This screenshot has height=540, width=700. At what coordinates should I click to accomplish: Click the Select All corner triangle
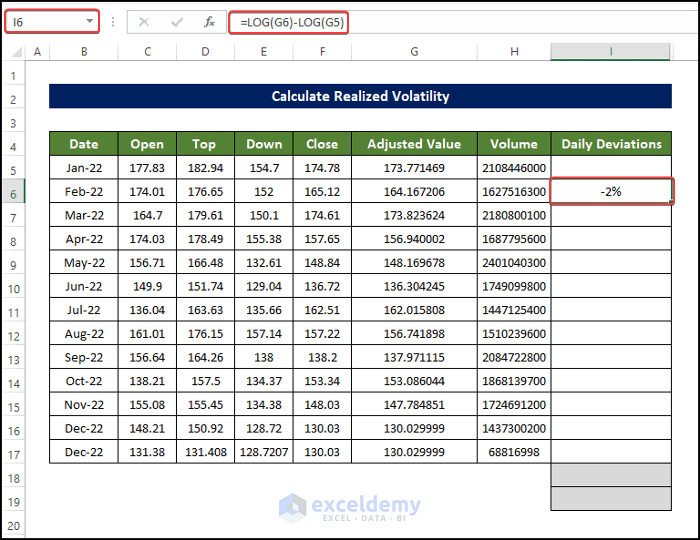coord(17,52)
